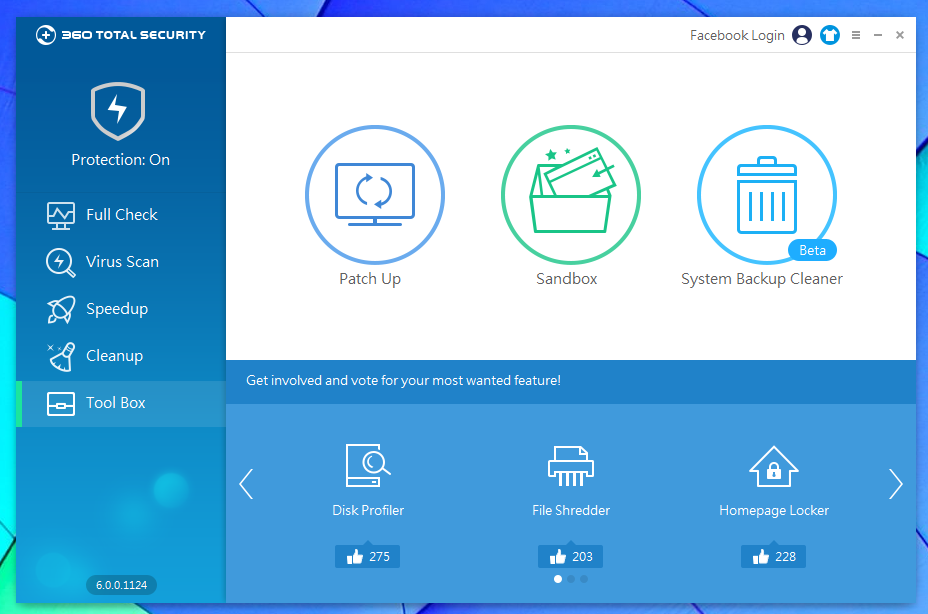Show next features with the right arrow
Image resolution: width=928 pixels, height=614 pixels.
[x=895, y=484]
